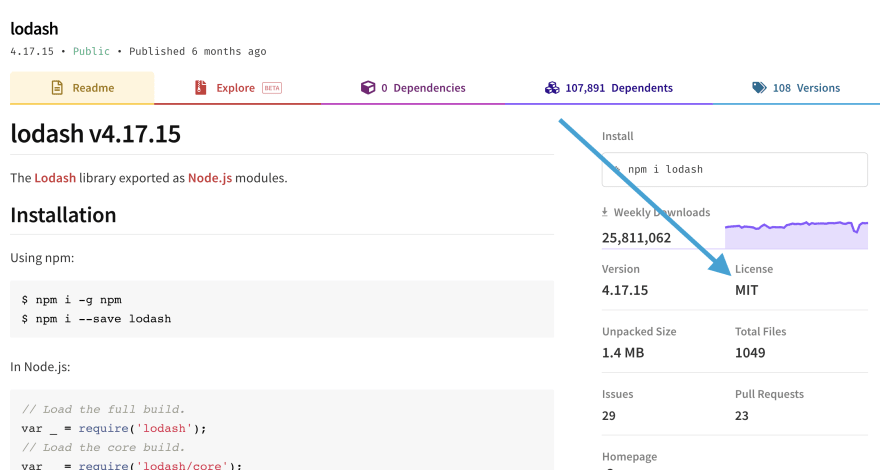The height and width of the screenshot is (470, 880).
Task: Click the Weekly Downloads download icon
Action: tap(604, 212)
